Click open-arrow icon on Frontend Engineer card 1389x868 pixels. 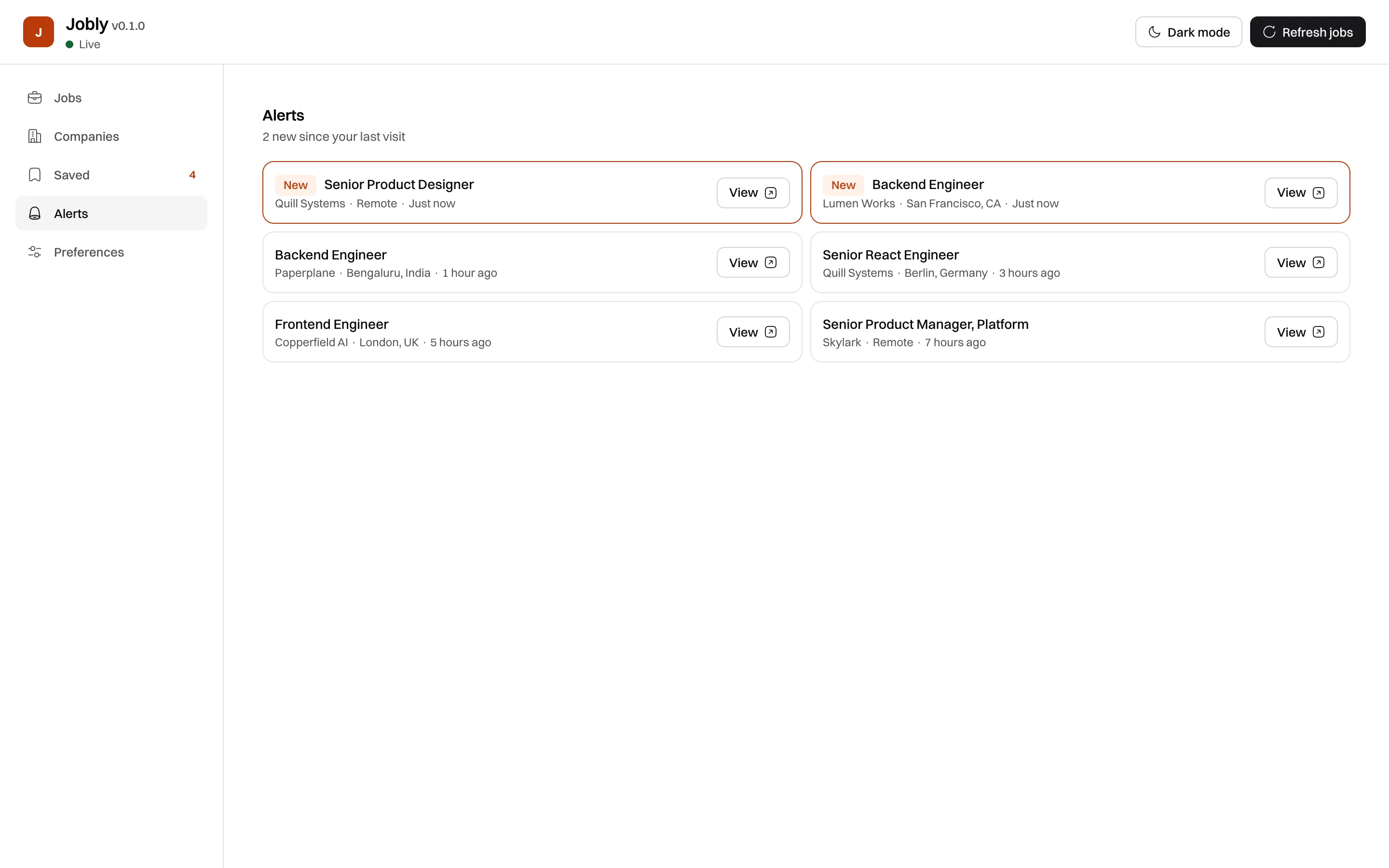(771, 332)
